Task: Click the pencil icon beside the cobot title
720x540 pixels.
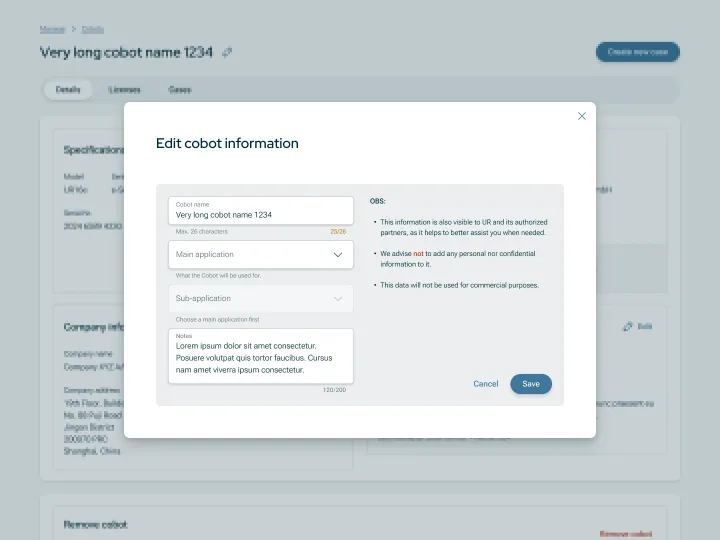Action: tap(227, 52)
